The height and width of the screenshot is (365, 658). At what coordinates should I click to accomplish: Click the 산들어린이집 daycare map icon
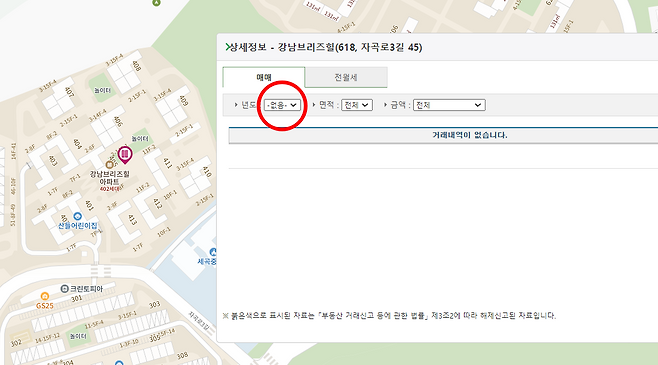(x=77, y=216)
